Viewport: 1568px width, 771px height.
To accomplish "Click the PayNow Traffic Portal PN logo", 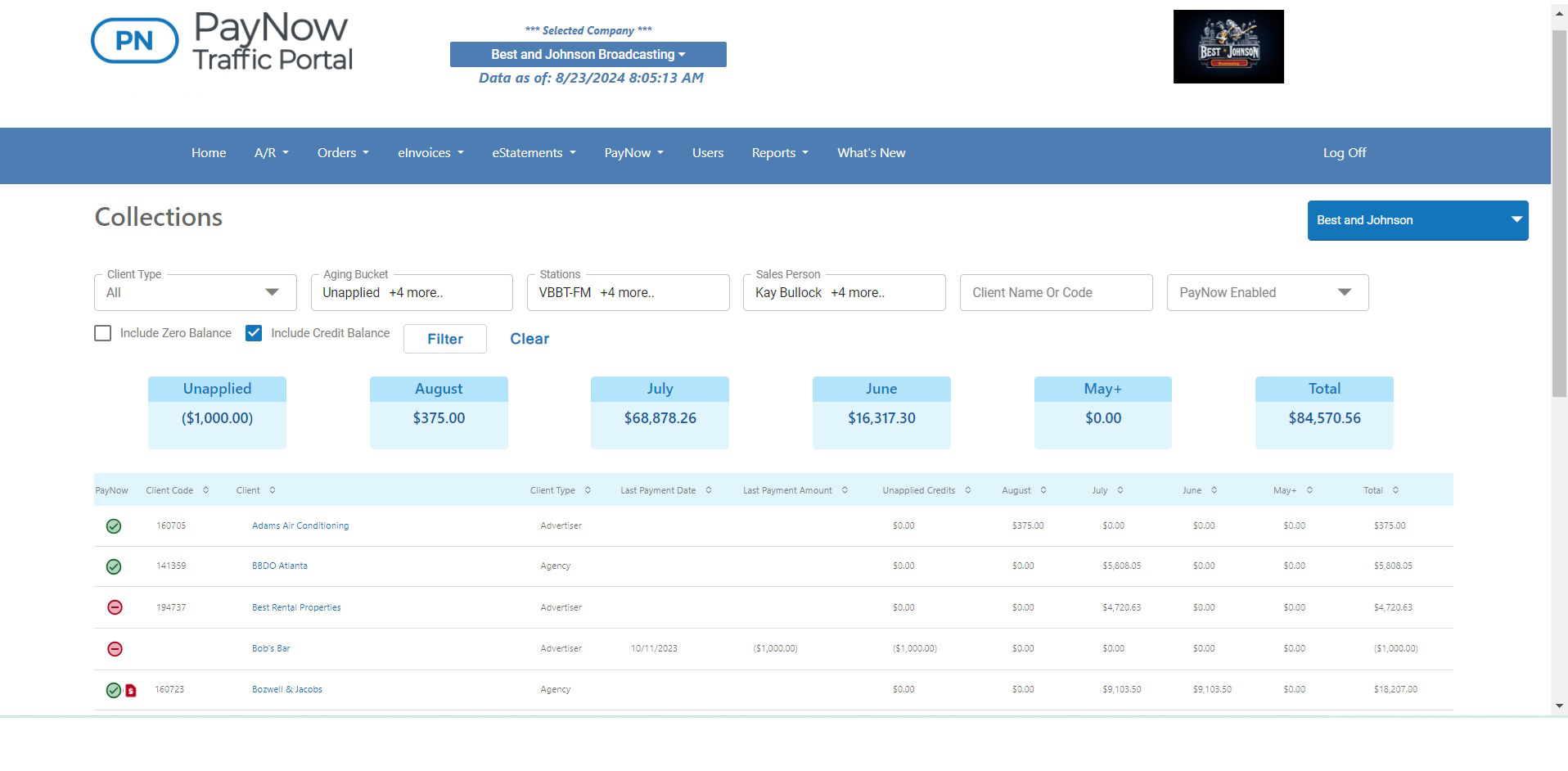I will point(222,41).
